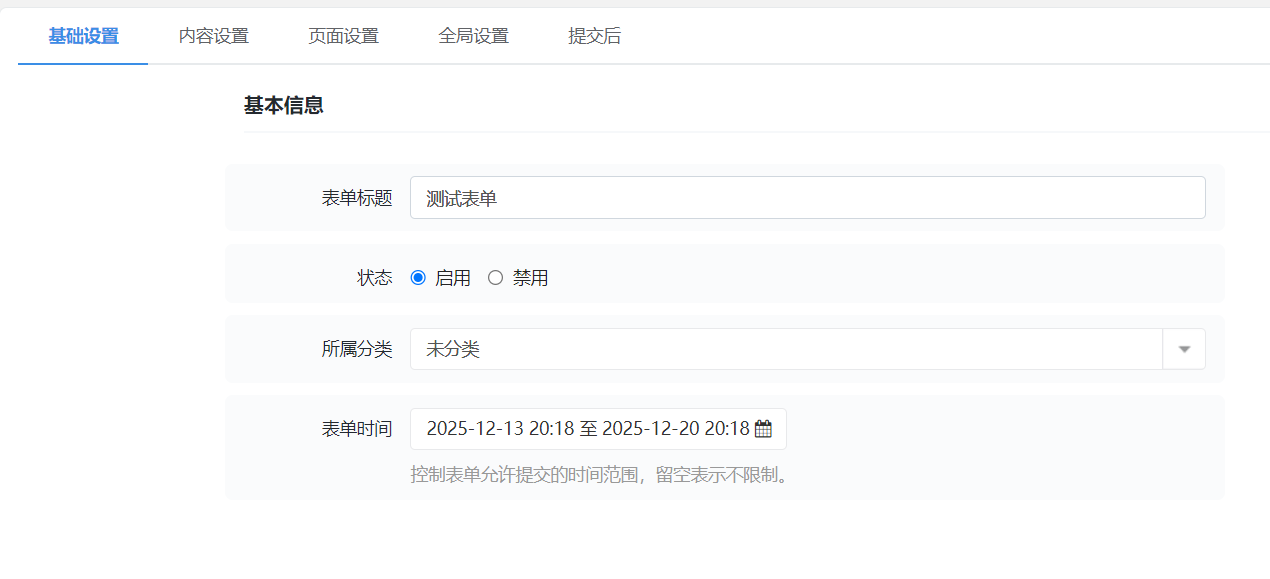Select the 启用 radio button
Screen dimensions: 1270x579
coord(417,277)
